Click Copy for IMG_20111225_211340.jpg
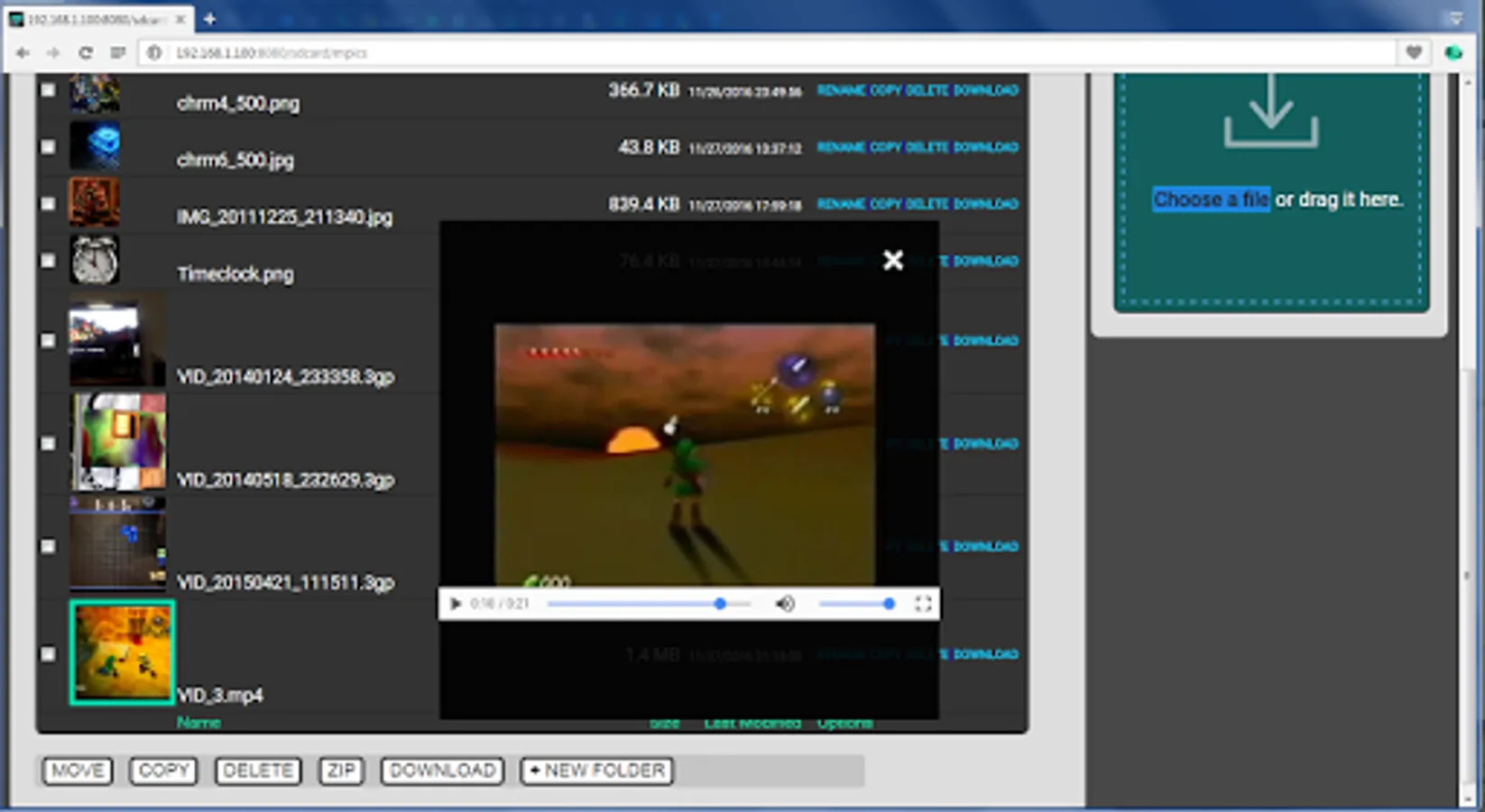Screen dimensions: 1485x812 (x=885, y=204)
